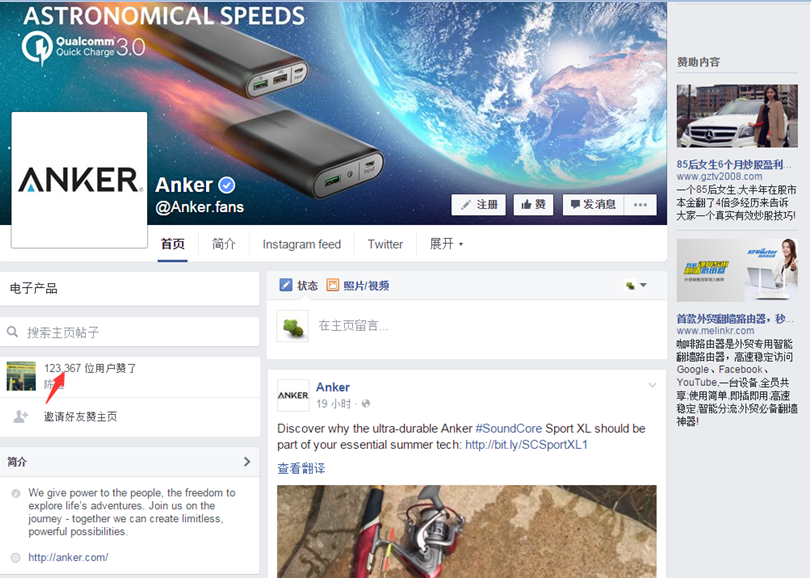Click the @Anker.fans page username
Viewport: 811px width, 578px height.
click(x=200, y=207)
